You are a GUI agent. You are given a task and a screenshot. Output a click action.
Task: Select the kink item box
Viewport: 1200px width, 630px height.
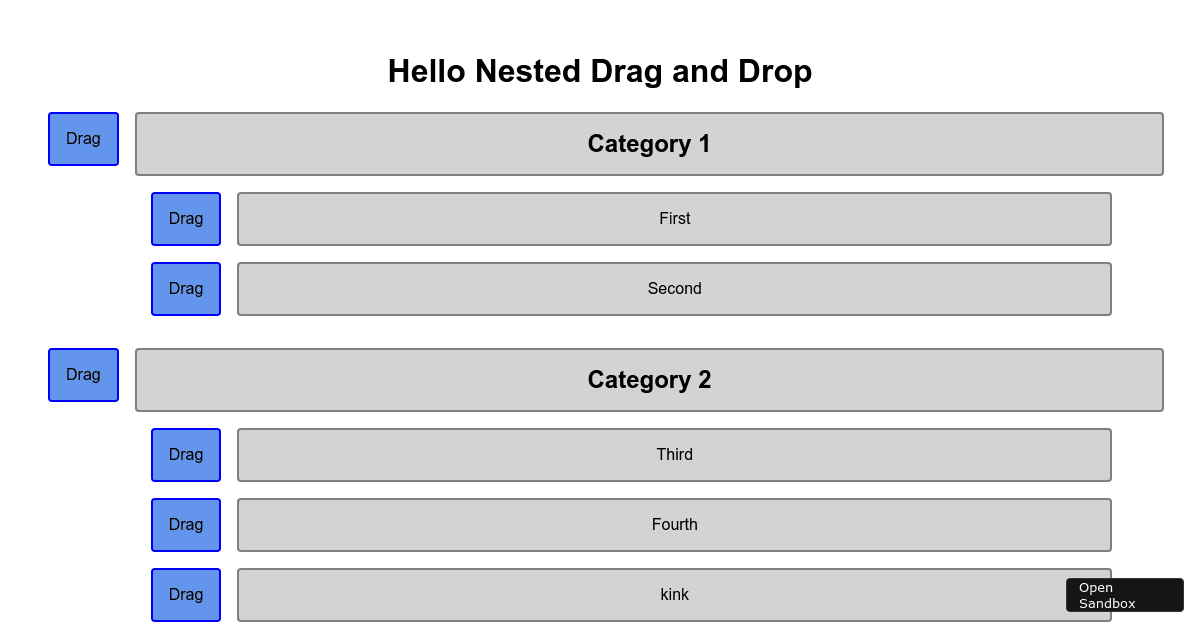pos(674,595)
